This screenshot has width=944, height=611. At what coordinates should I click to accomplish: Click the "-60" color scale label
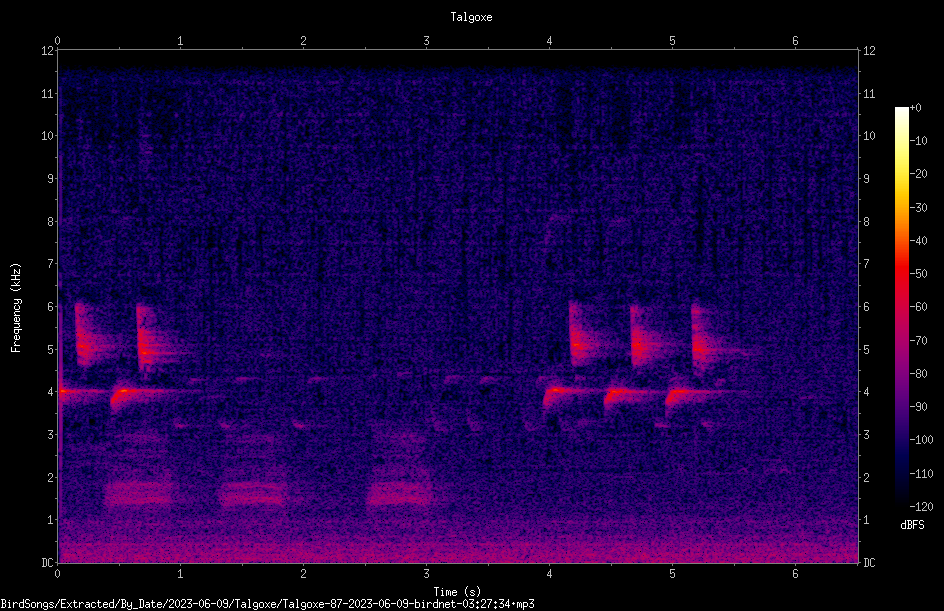[x=918, y=307]
